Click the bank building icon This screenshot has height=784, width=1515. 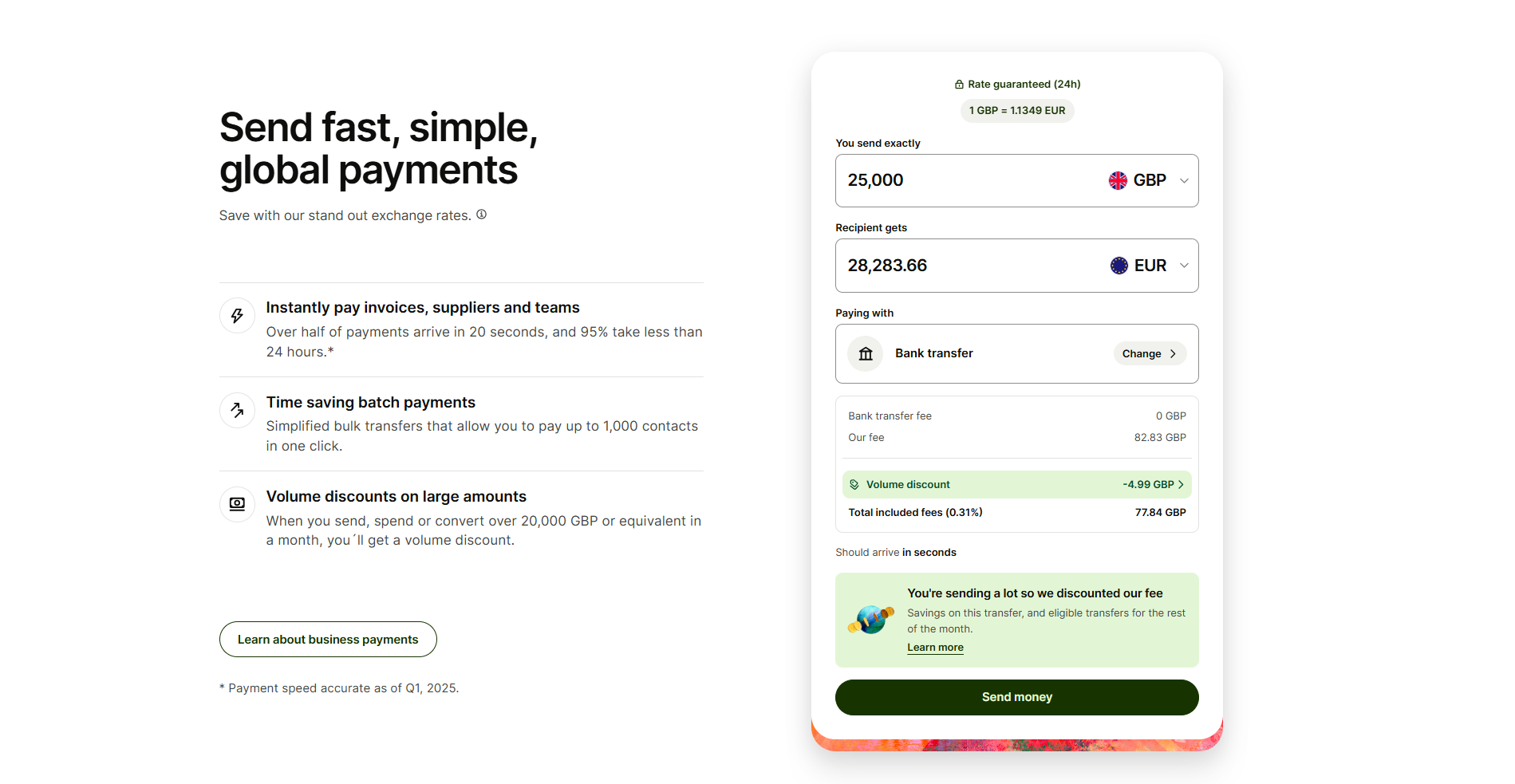tap(866, 354)
